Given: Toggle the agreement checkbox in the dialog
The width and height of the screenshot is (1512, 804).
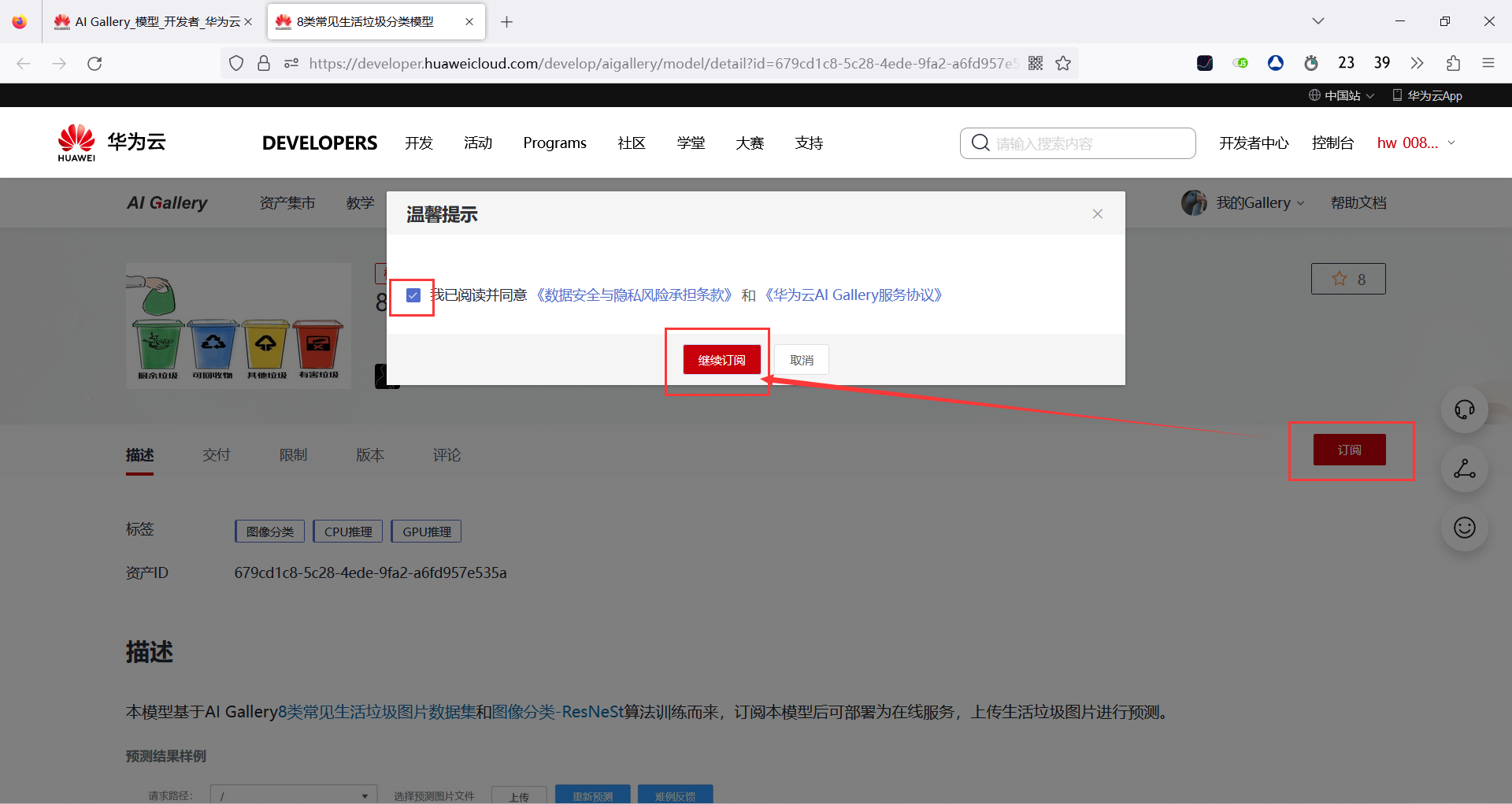Looking at the screenshot, I should click(x=413, y=295).
